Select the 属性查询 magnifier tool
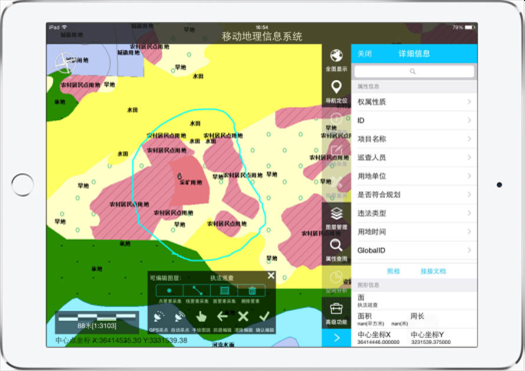 (x=336, y=245)
